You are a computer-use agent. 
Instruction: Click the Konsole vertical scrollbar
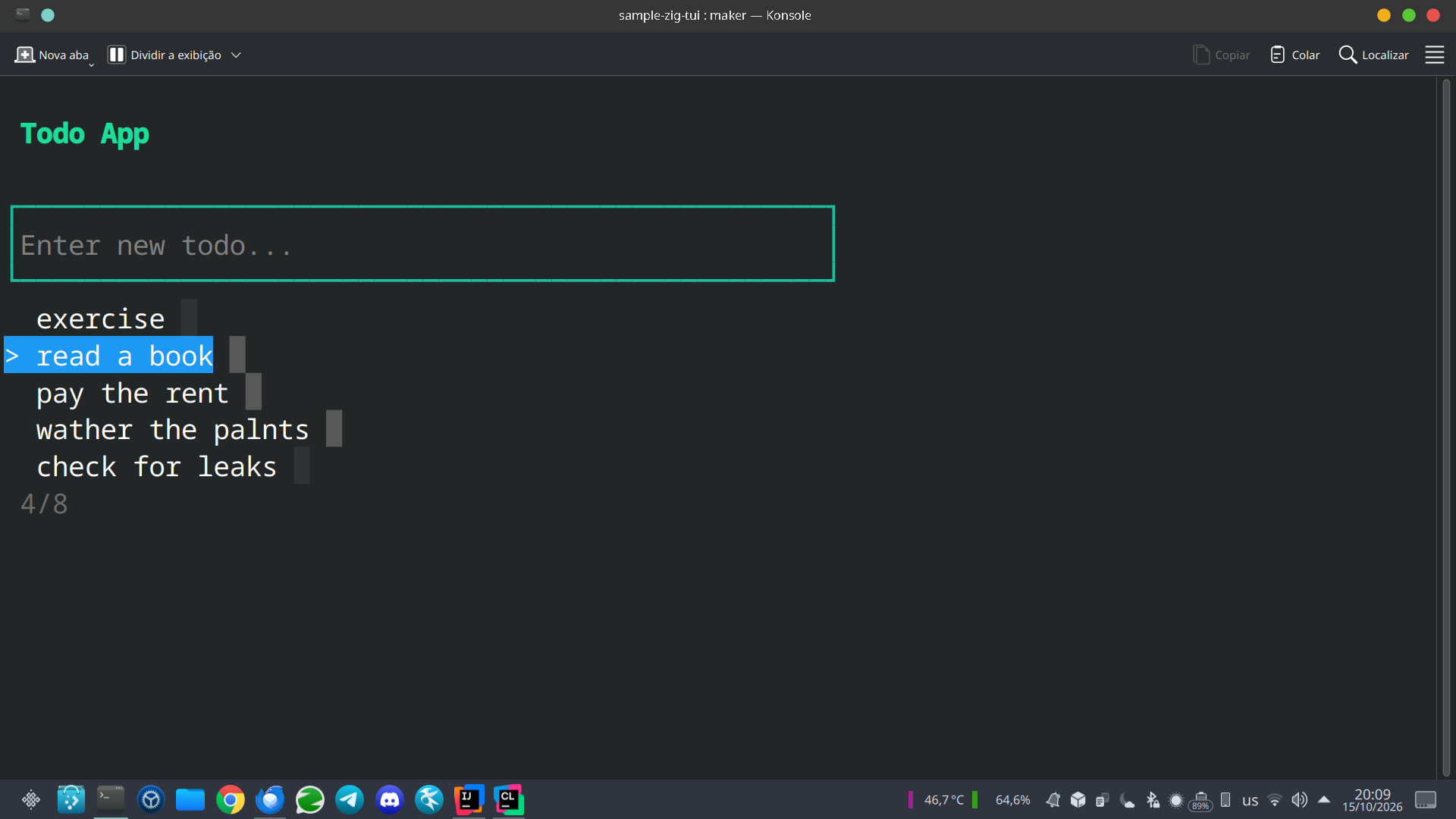(1445, 428)
